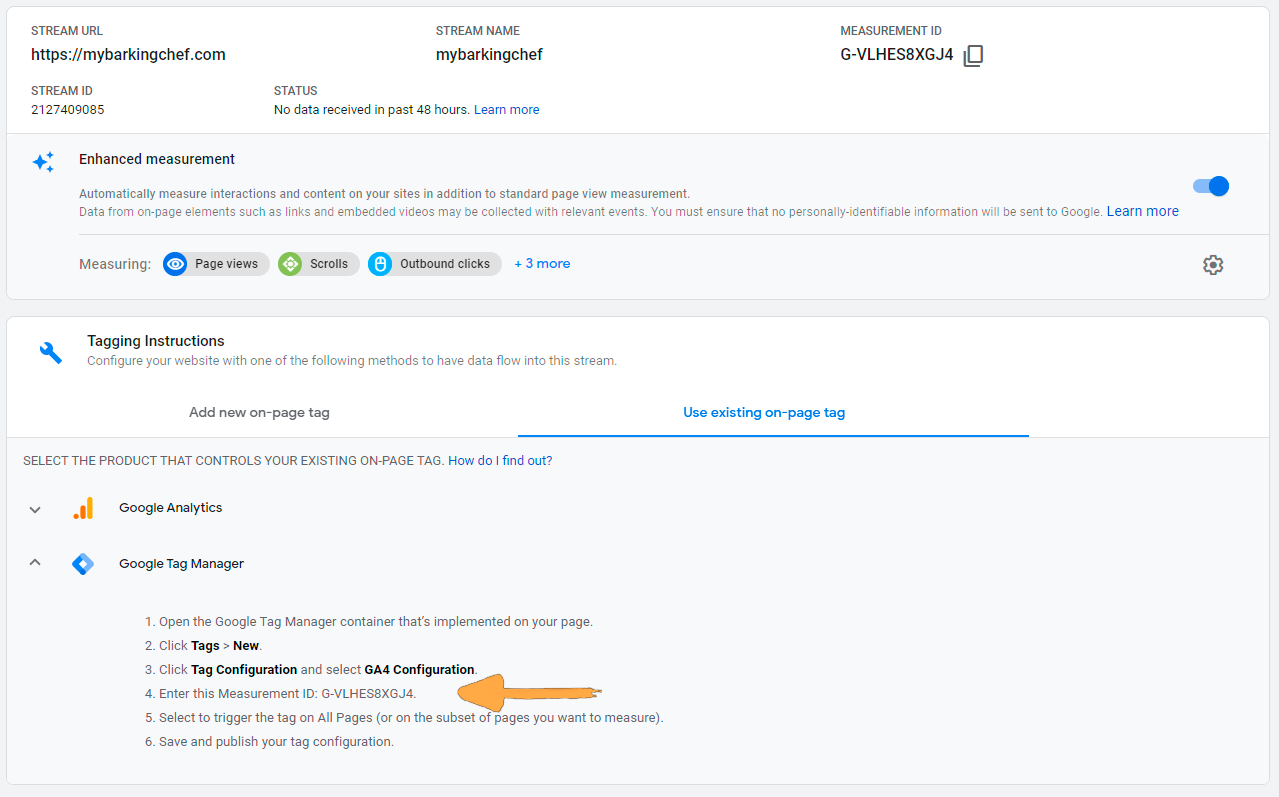Open Learn more link beside status message
Image resolution: width=1279 pixels, height=797 pixels.
coord(507,110)
